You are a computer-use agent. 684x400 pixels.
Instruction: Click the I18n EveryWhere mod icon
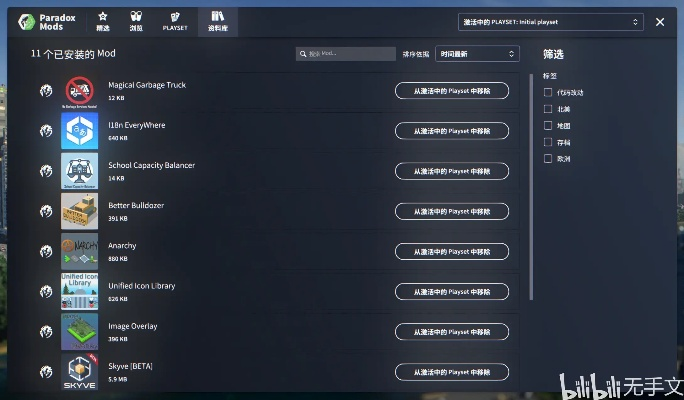tap(79, 131)
